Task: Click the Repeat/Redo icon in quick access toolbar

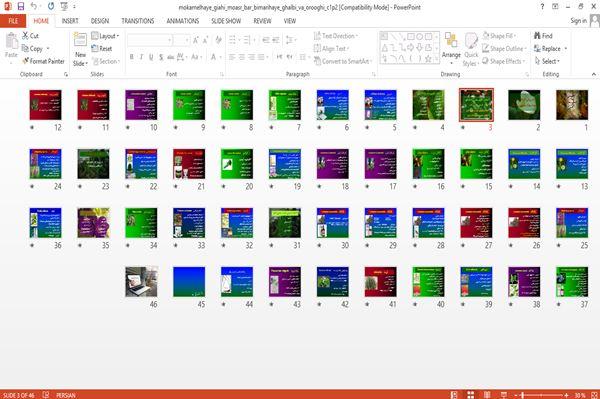Action: click(x=51, y=6)
